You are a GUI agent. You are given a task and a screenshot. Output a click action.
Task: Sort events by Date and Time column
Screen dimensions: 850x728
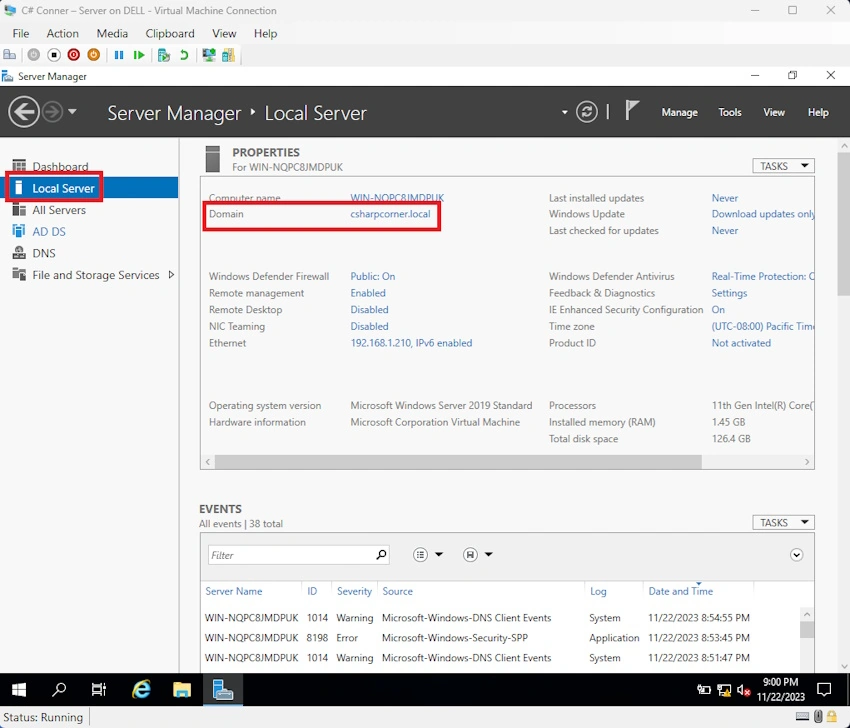click(x=680, y=591)
